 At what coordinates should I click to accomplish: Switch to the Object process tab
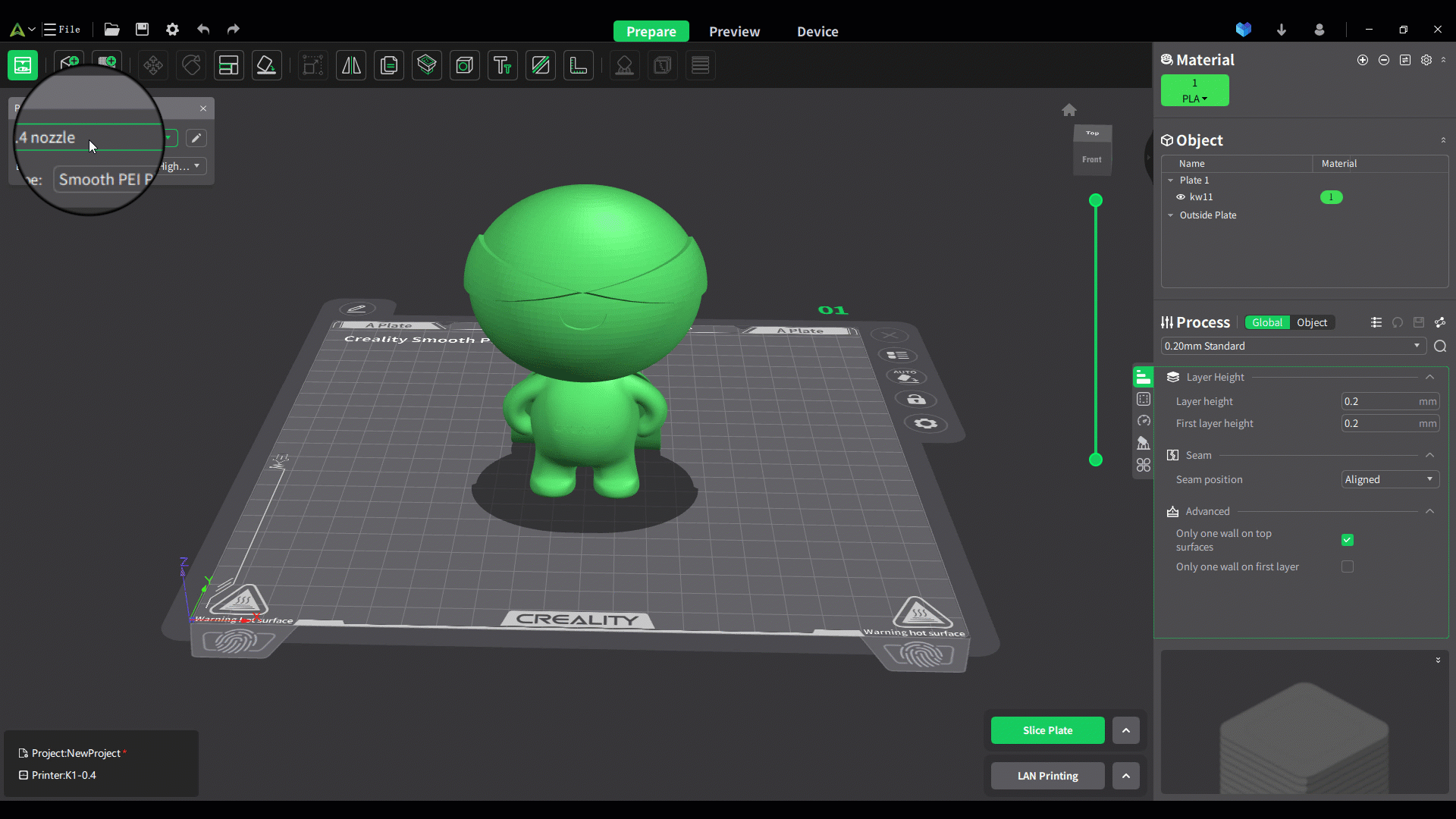1312,322
